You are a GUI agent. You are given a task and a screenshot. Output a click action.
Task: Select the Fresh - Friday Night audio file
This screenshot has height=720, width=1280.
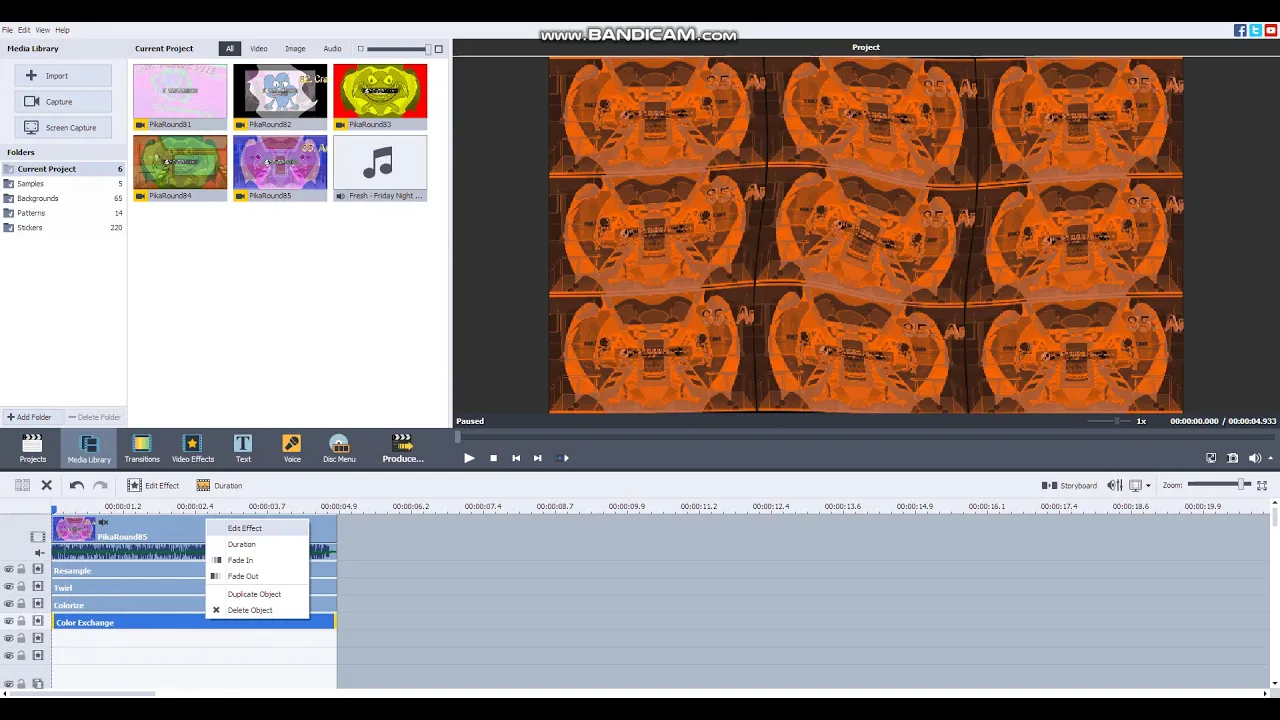pos(380,168)
